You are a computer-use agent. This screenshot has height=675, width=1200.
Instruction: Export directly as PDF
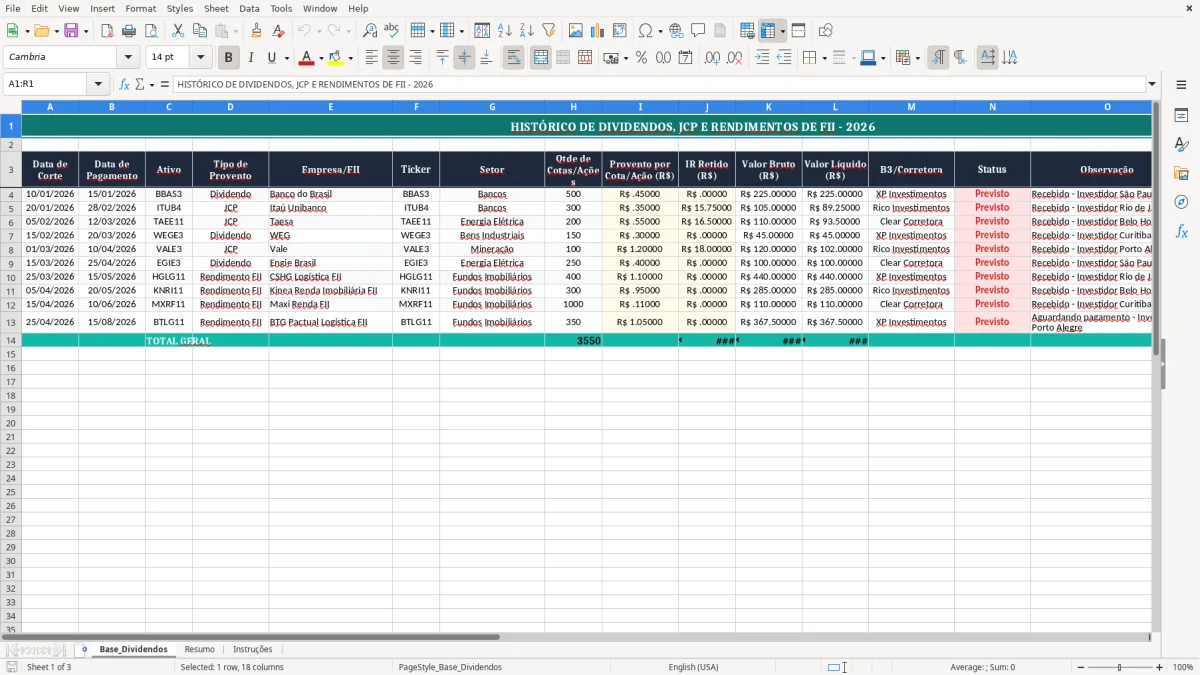tap(107, 31)
